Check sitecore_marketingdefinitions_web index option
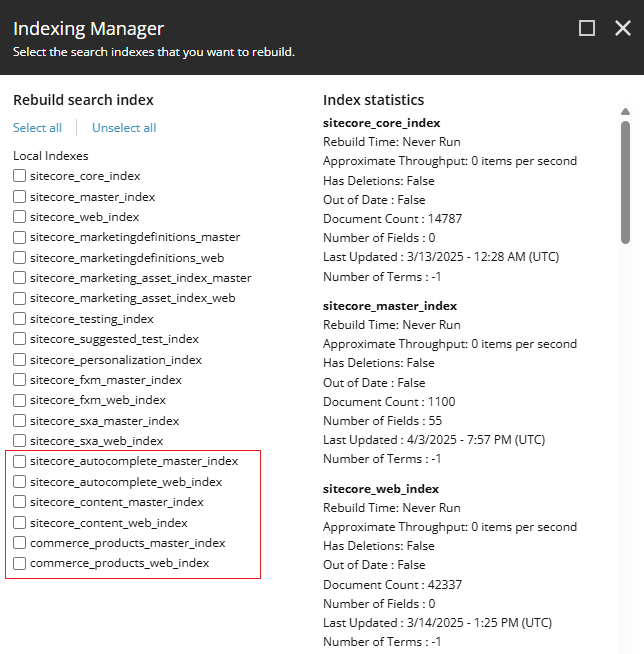 (x=20, y=258)
